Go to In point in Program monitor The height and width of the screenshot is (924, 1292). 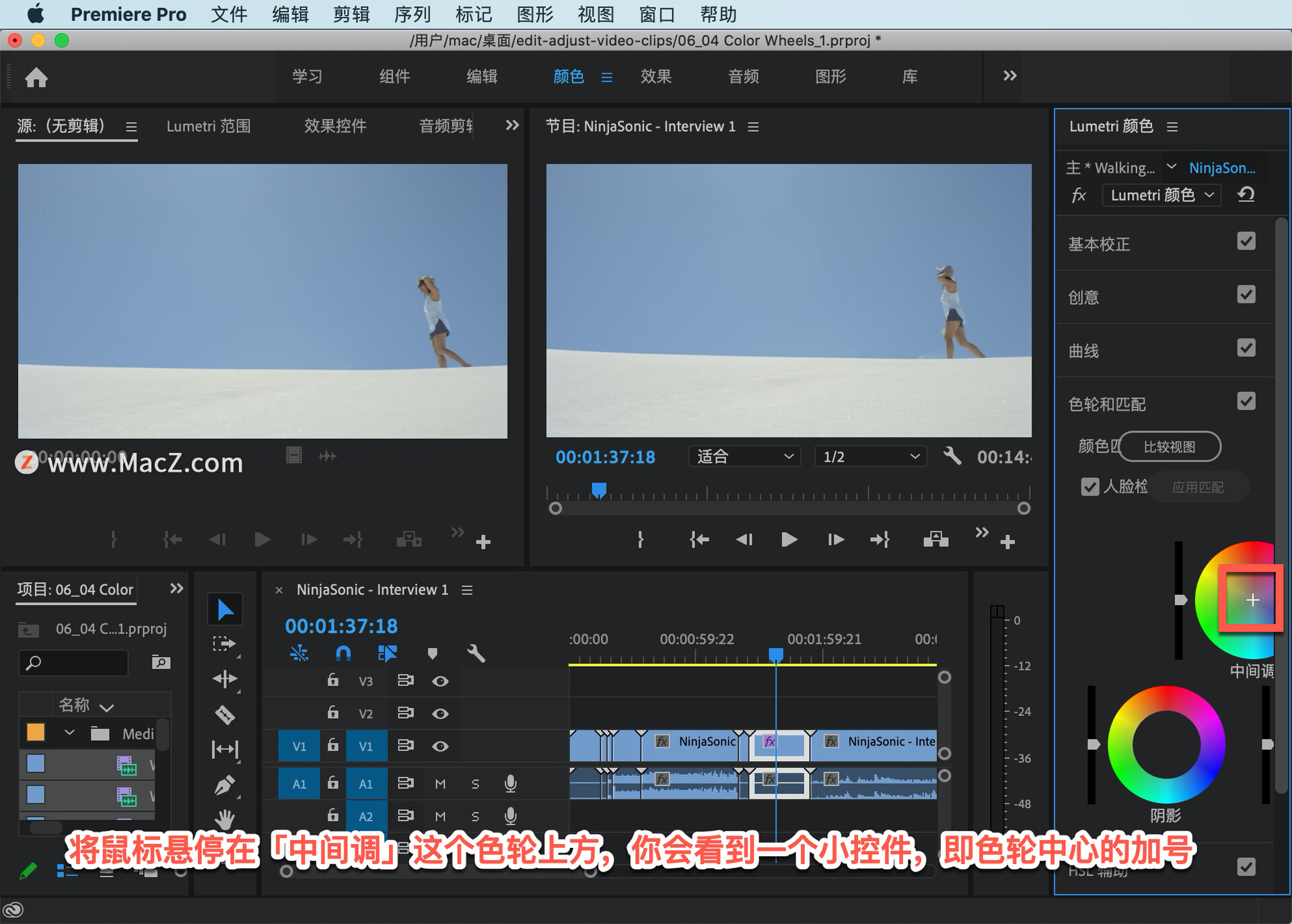pos(698,540)
